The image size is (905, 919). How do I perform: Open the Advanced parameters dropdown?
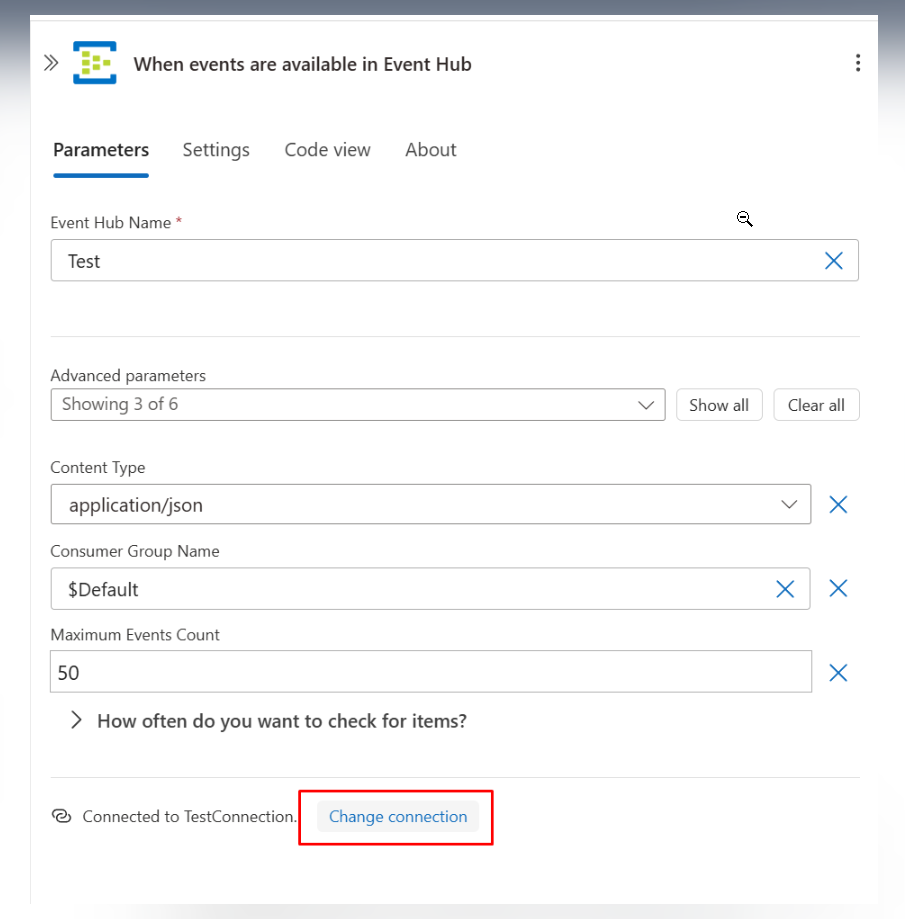[x=357, y=405]
